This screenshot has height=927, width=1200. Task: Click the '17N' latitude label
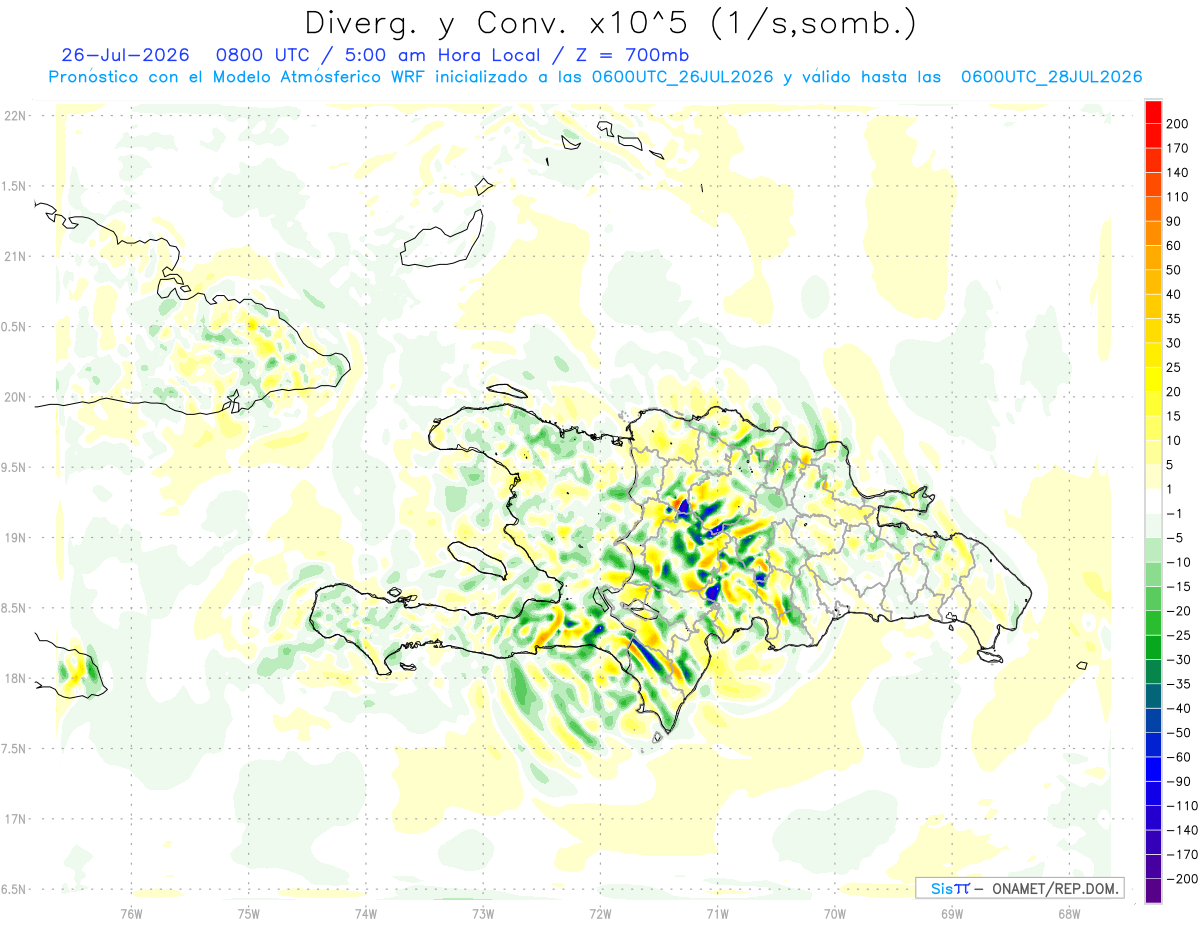14,819
